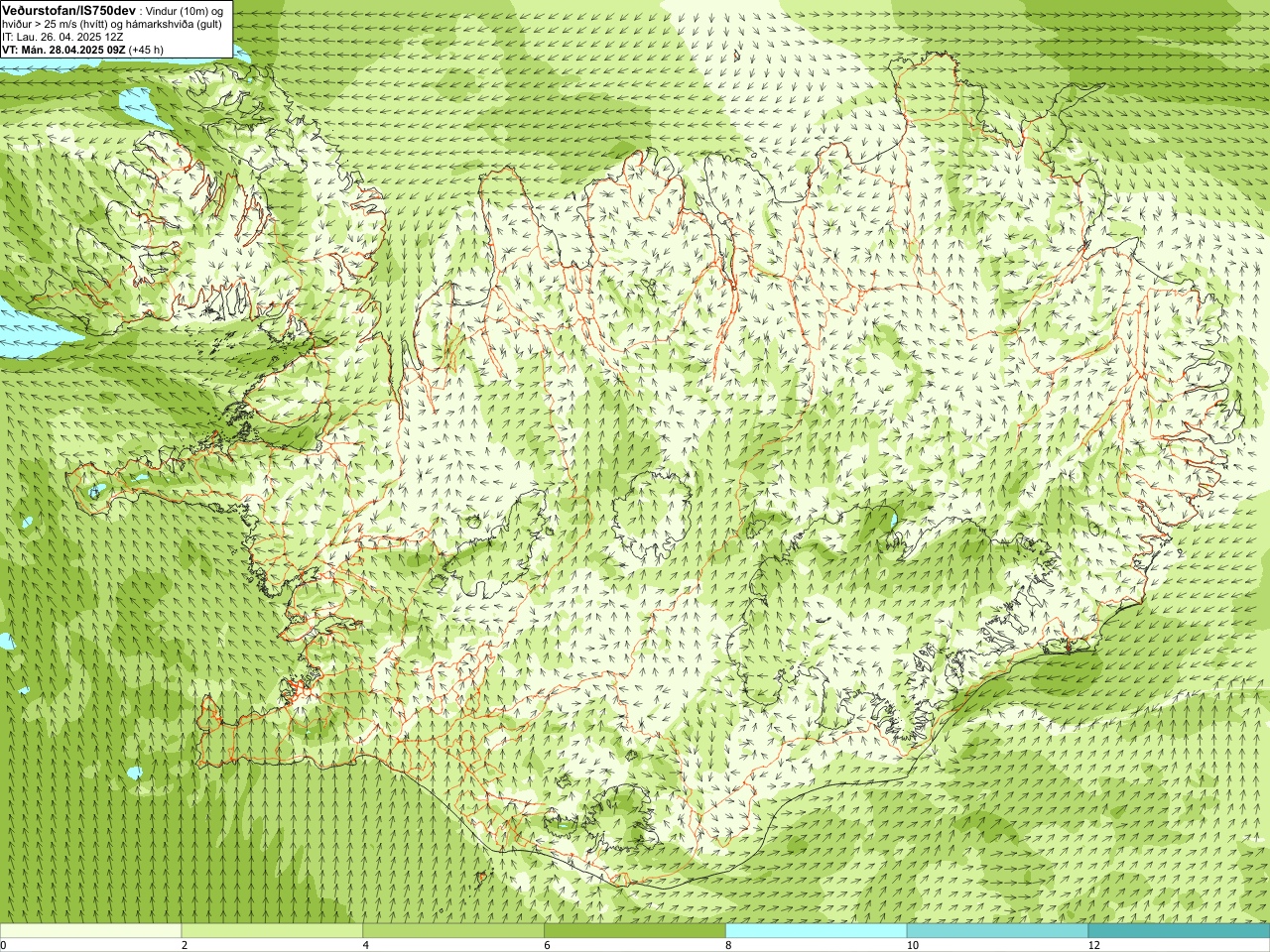The width and height of the screenshot is (1270, 952).
Task: Click the '4' scale label
Action: click(x=366, y=945)
